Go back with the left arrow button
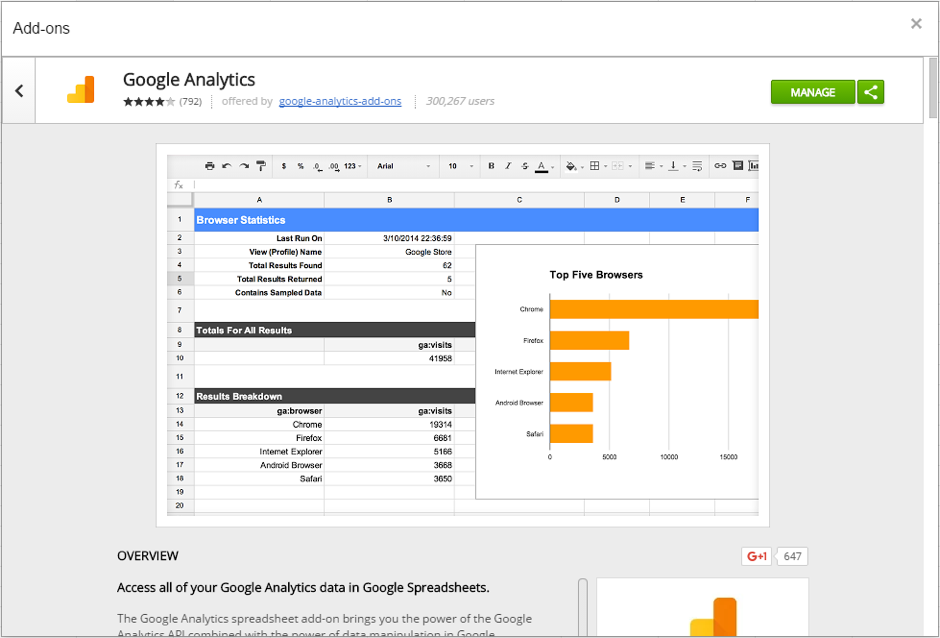The height and width of the screenshot is (638, 940). (x=19, y=91)
